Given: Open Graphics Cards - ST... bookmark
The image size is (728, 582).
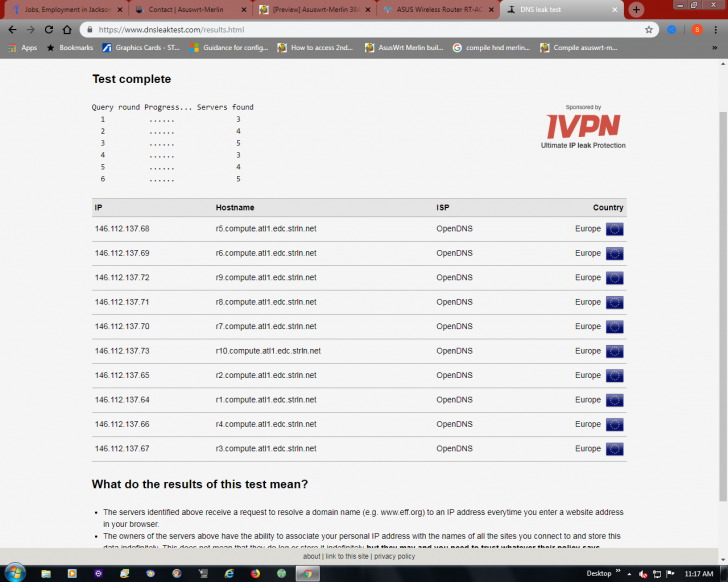Looking at the screenshot, I should 141,48.
